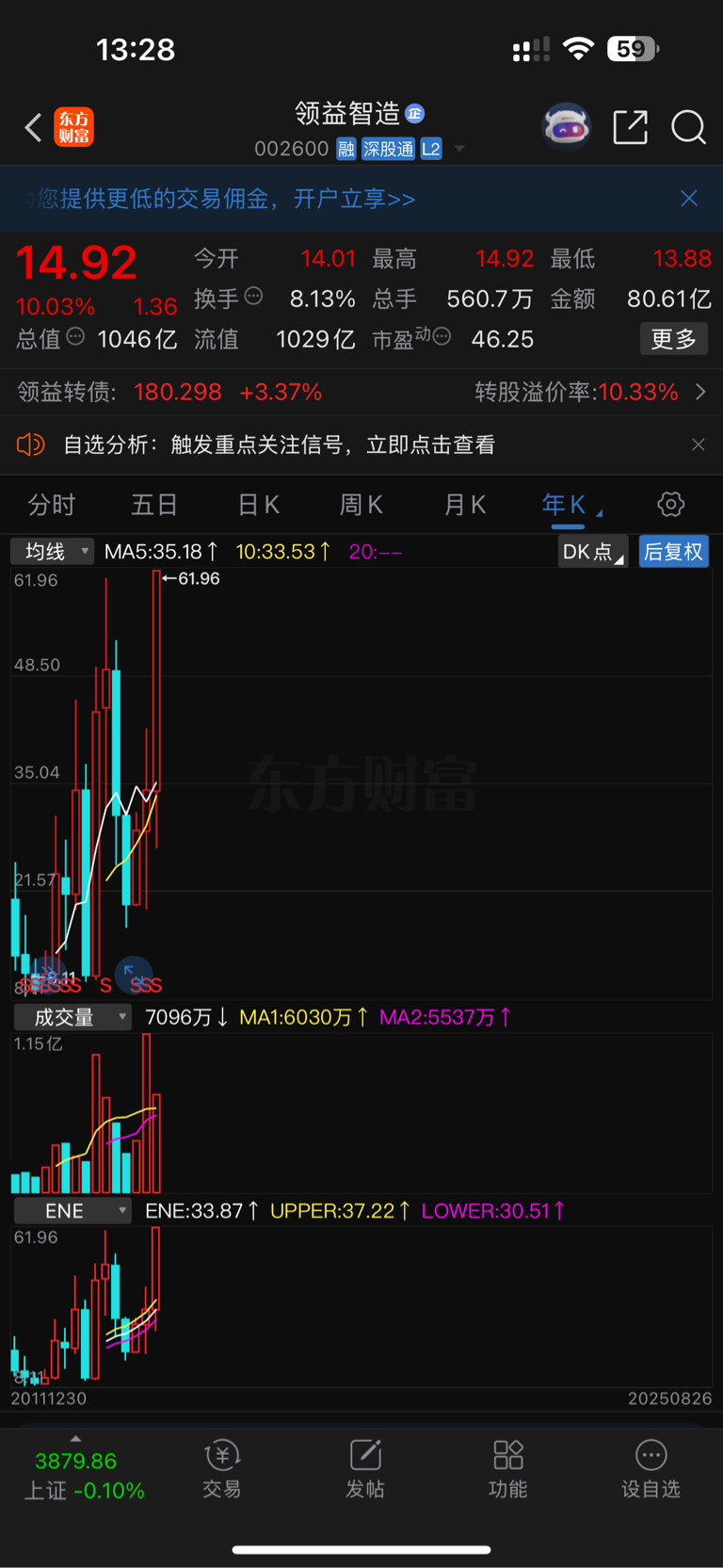Tap the 14.92 current price
Image resolution: width=723 pixels, height=1568 pixels.
click(76, 262)
